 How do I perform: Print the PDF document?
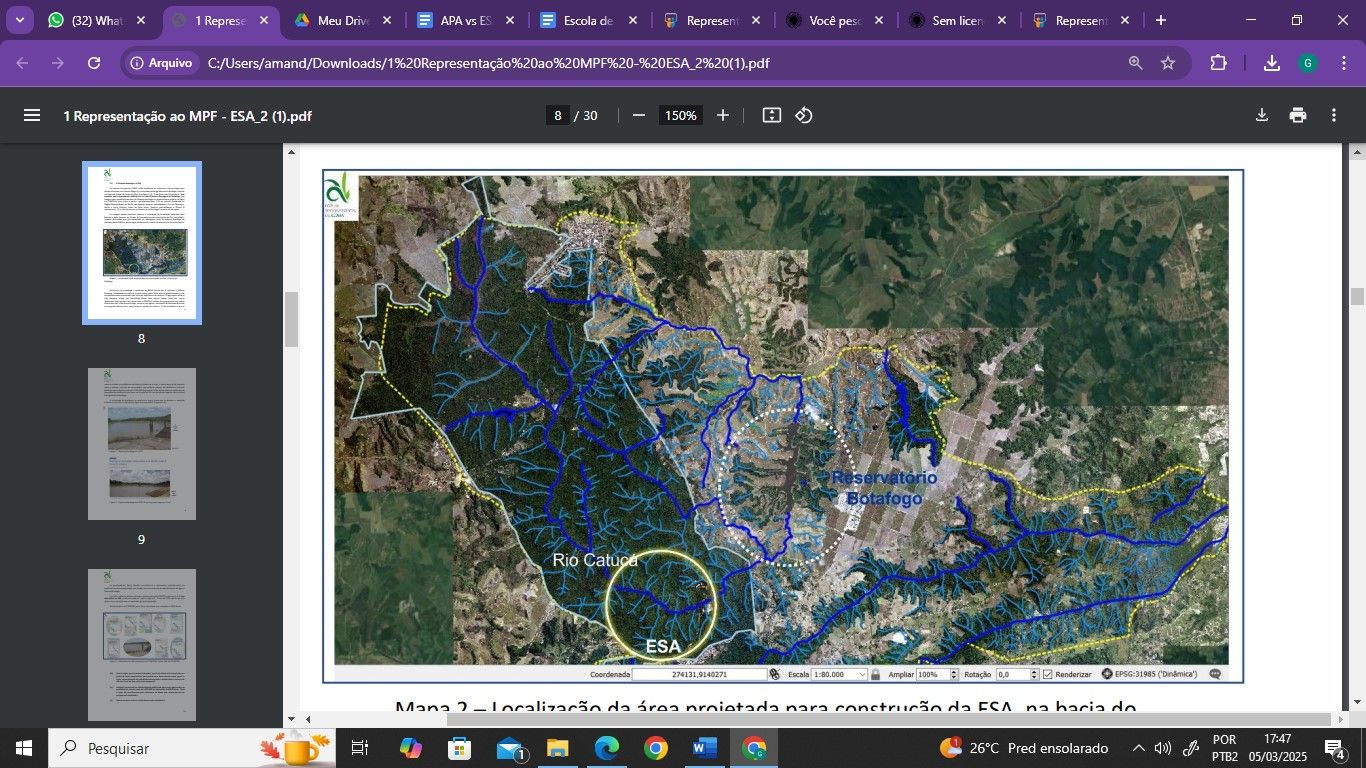click(x=1298, y=115)
